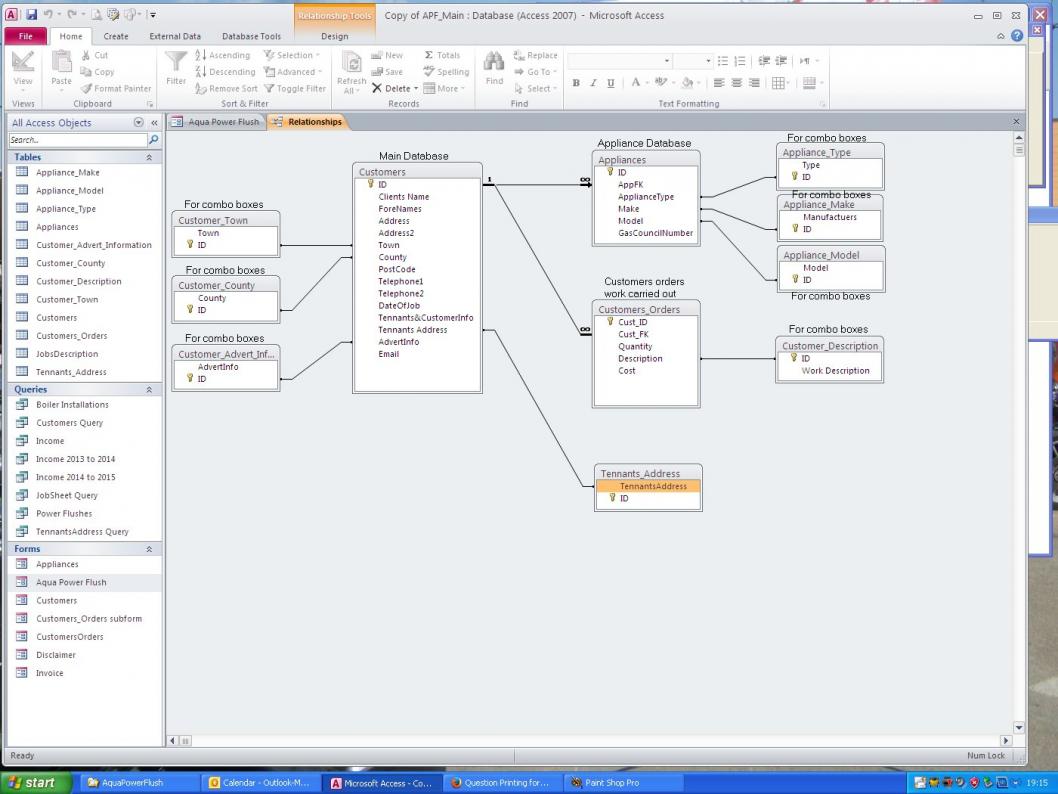
Task: Open the Microsoft Access Help question mark
Action: [1017, 36]
